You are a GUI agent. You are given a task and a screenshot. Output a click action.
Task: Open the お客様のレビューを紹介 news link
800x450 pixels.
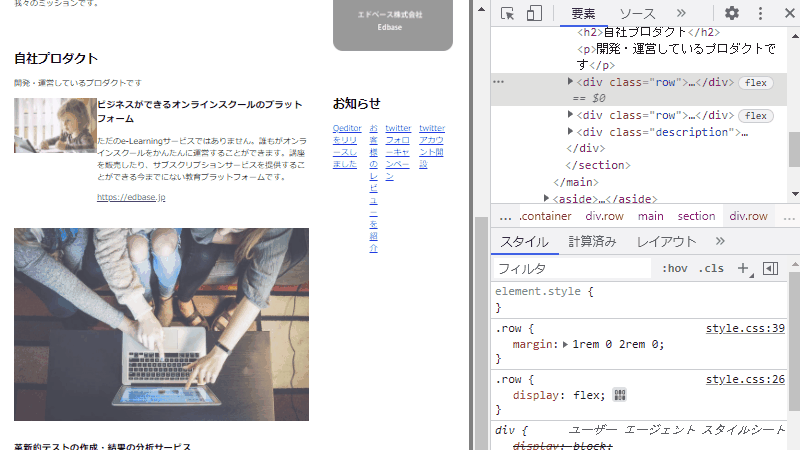[373, 188]
